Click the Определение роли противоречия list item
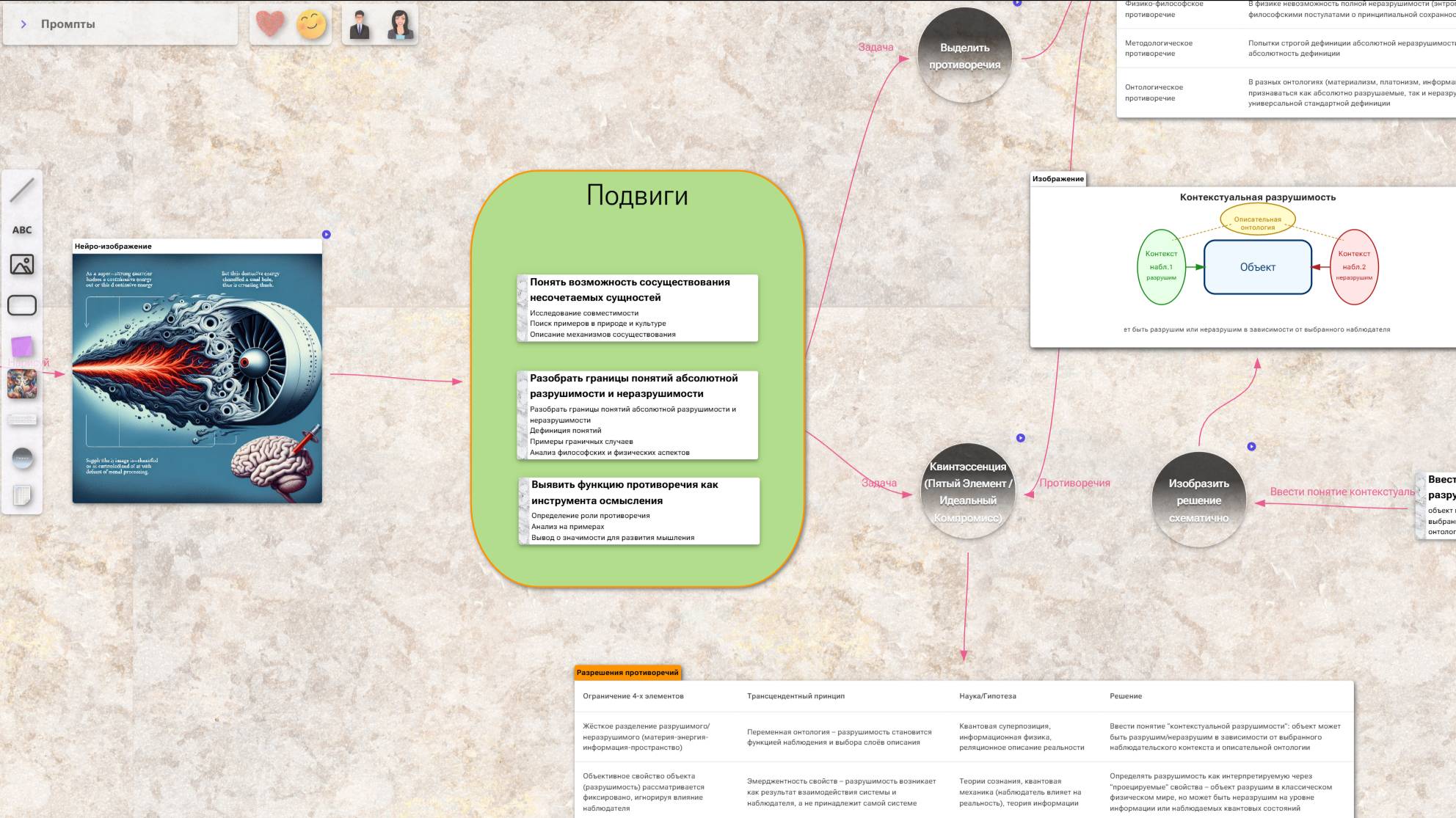1456x818 pixels. pos(590,516)
